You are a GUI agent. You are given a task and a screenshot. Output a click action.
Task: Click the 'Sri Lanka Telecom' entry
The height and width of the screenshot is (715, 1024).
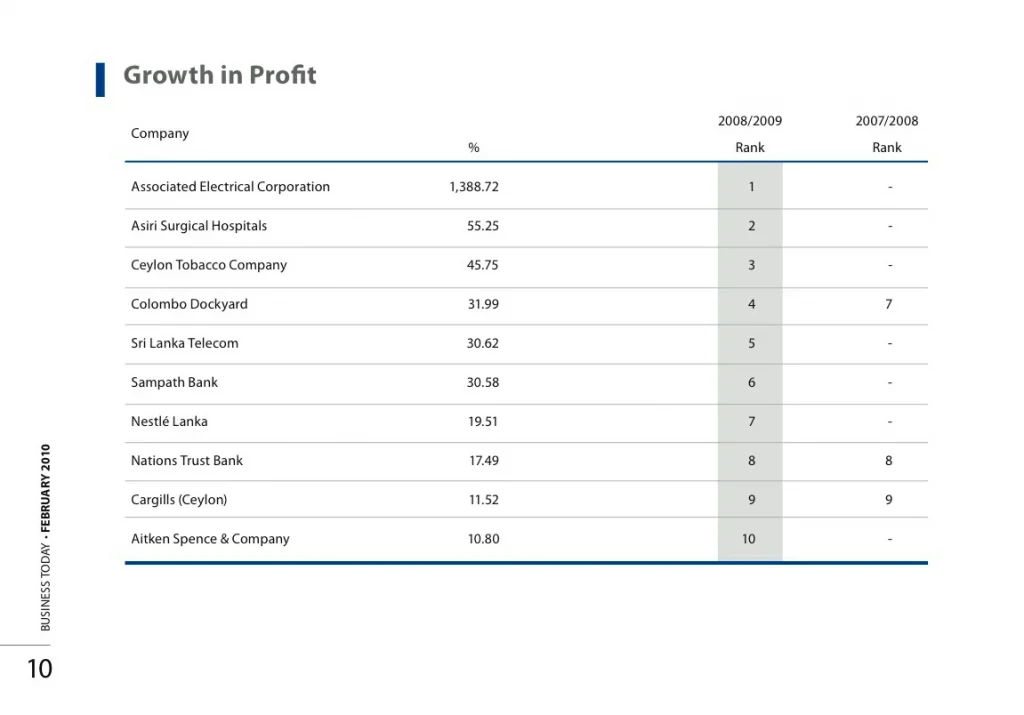pyautogui.click(x=185, y=343)
